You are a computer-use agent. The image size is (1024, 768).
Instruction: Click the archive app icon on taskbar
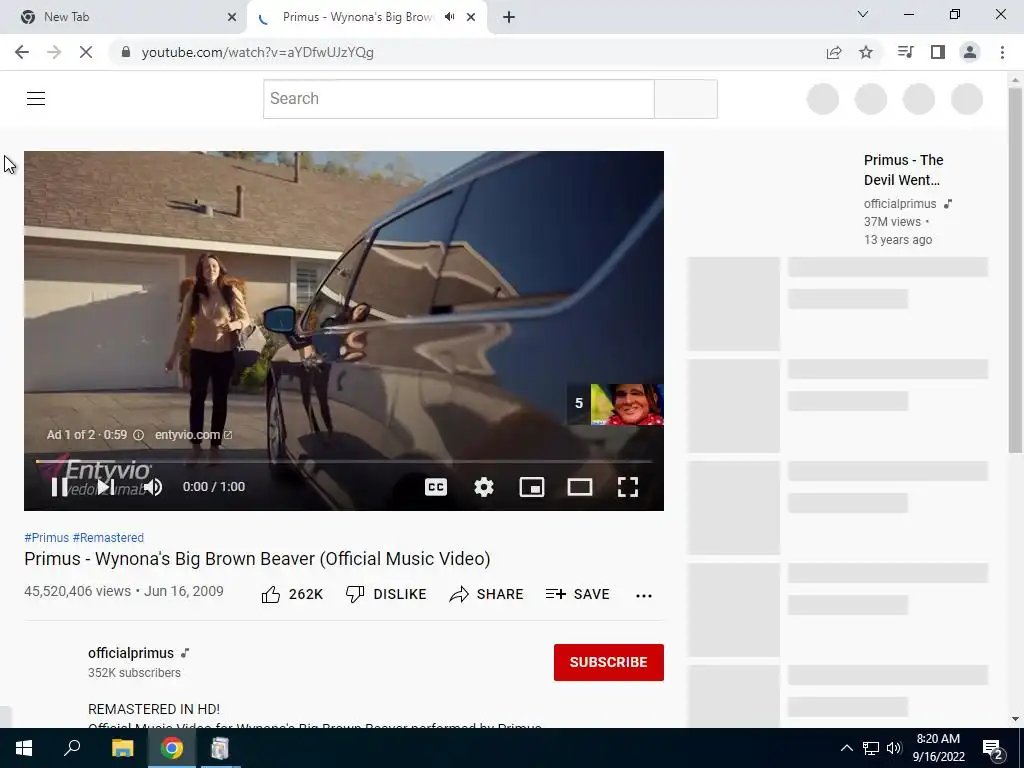point(220,748)
